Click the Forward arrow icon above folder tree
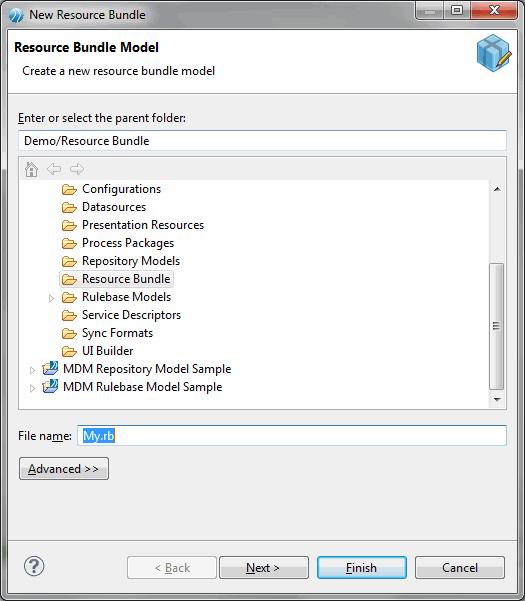 (77, 169)
